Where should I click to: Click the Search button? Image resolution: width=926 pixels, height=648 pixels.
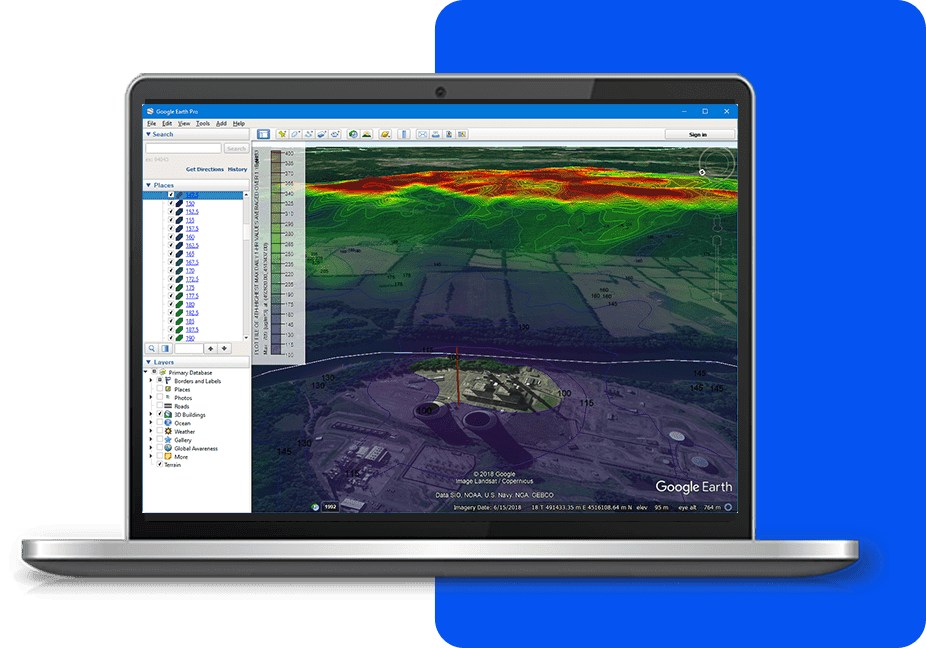236,148
